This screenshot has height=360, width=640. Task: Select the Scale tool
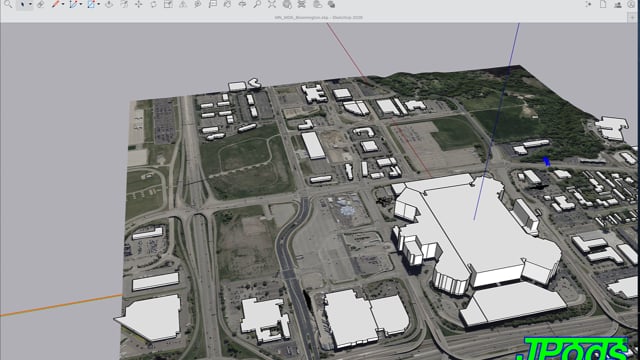pos(168,4)
